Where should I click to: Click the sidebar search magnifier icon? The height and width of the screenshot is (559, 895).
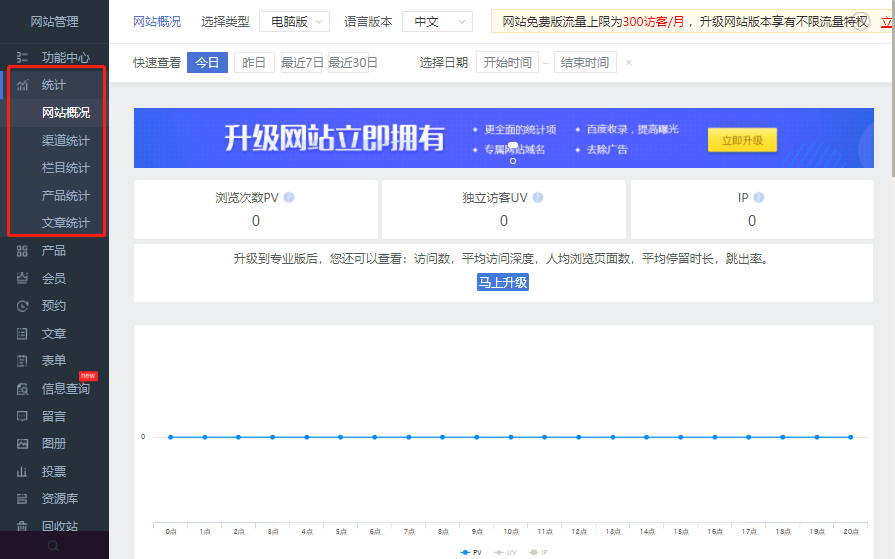53,546
